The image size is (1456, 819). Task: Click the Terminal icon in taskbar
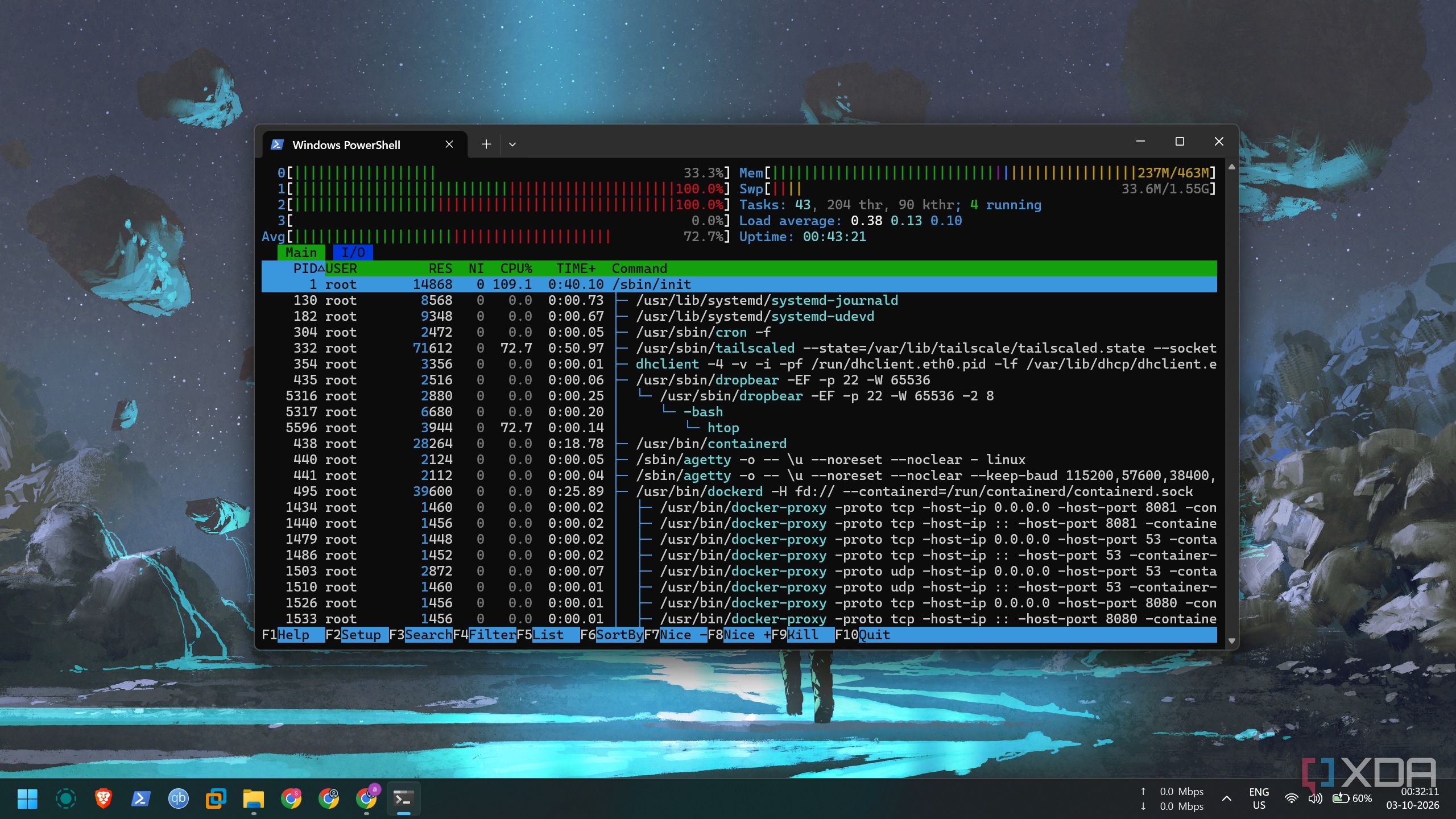pos(404,799)
